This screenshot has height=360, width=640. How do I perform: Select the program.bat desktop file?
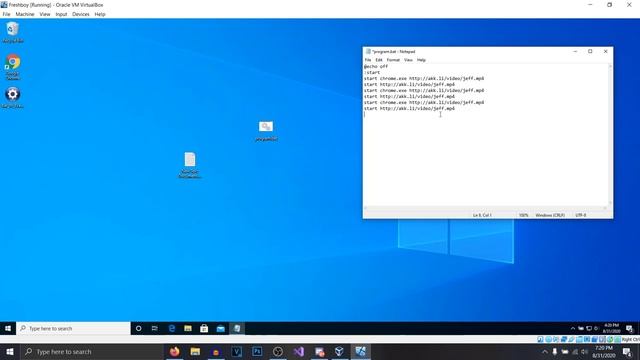[x=266, y=131]
